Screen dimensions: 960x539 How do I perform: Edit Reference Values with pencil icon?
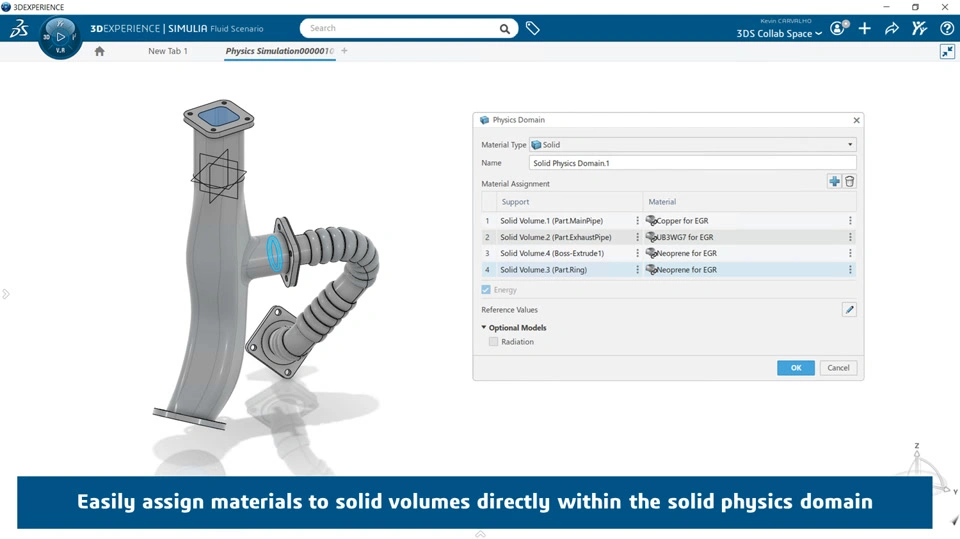(849, 310)
